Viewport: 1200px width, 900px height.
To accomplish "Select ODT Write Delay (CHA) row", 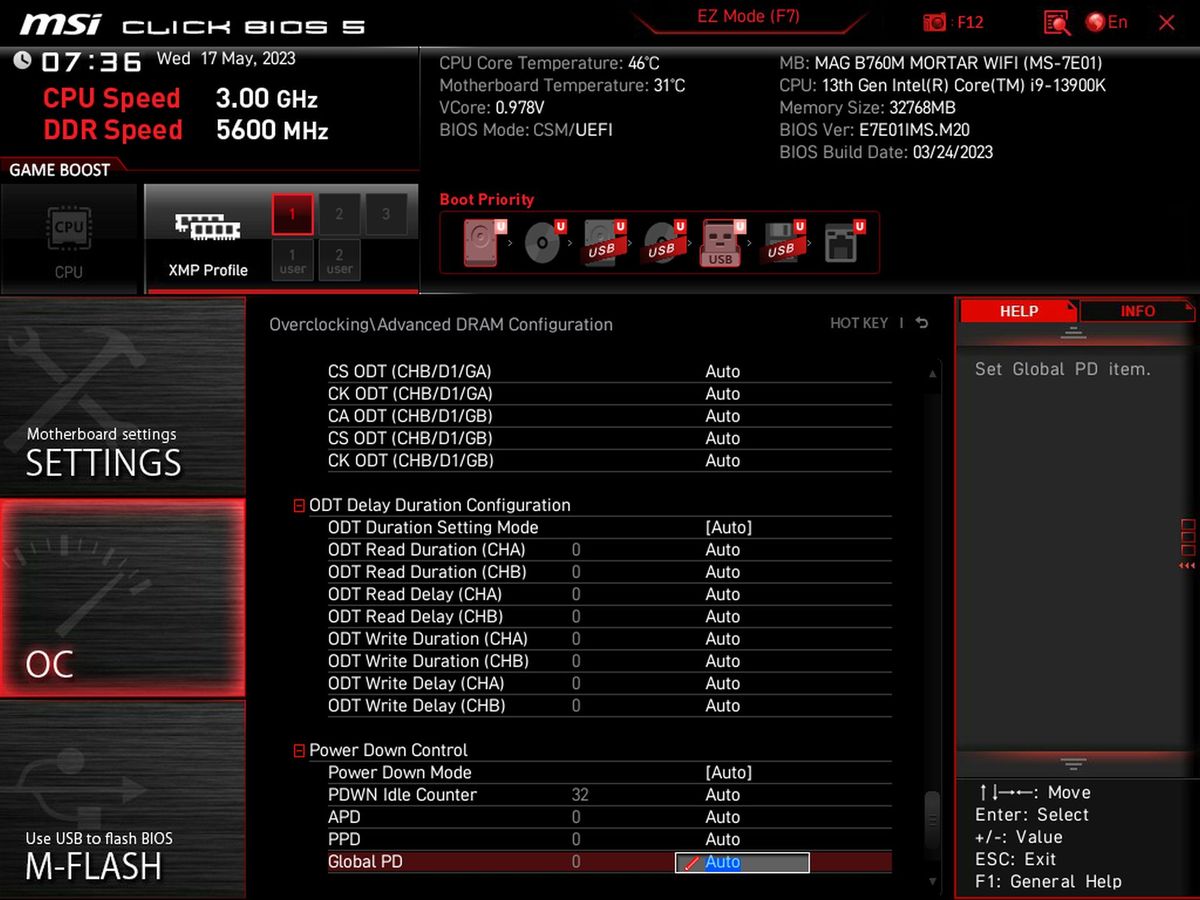I will click(x=609, y=684).
